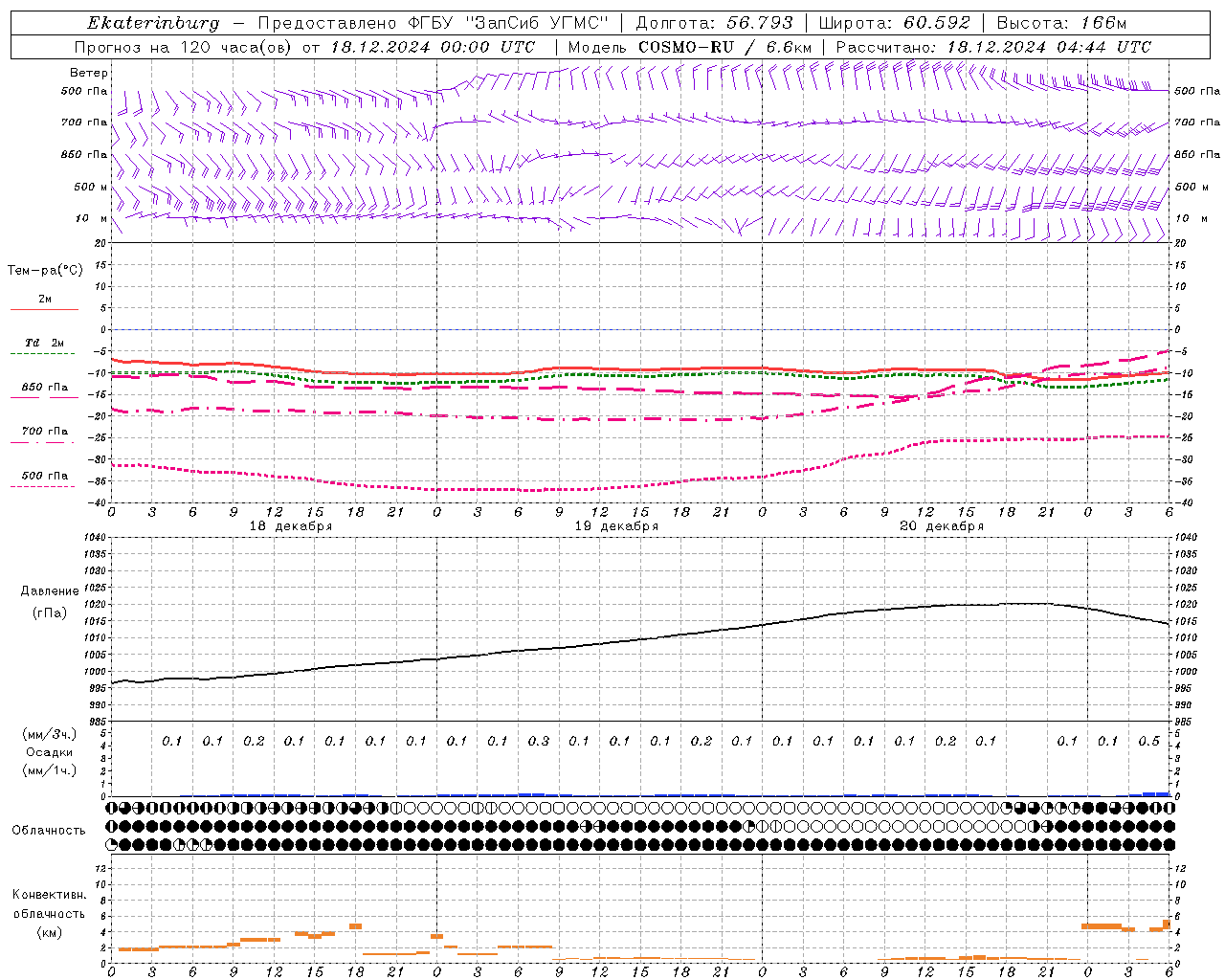Click the "Облачность" cloud cover label
The height and width of the screenshot is (980, 1225).
(x=49, y=830)
